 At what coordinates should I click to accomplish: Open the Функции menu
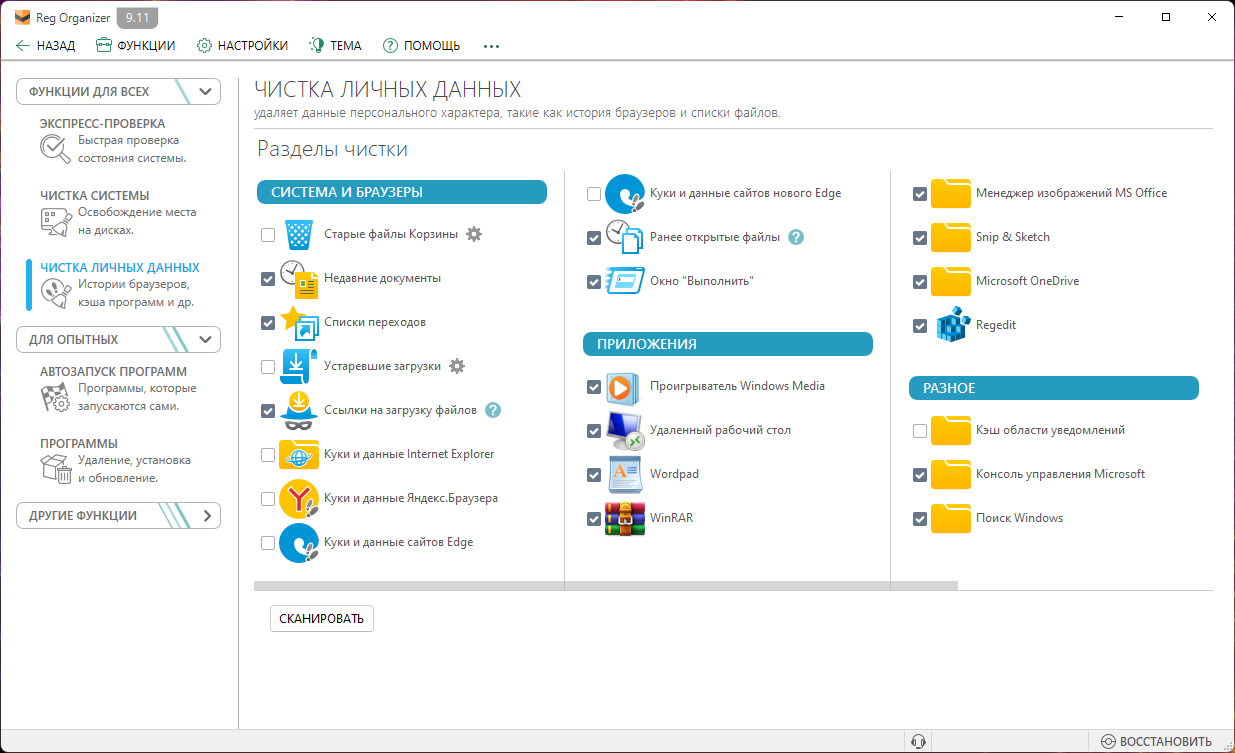(x=136, y=46)
